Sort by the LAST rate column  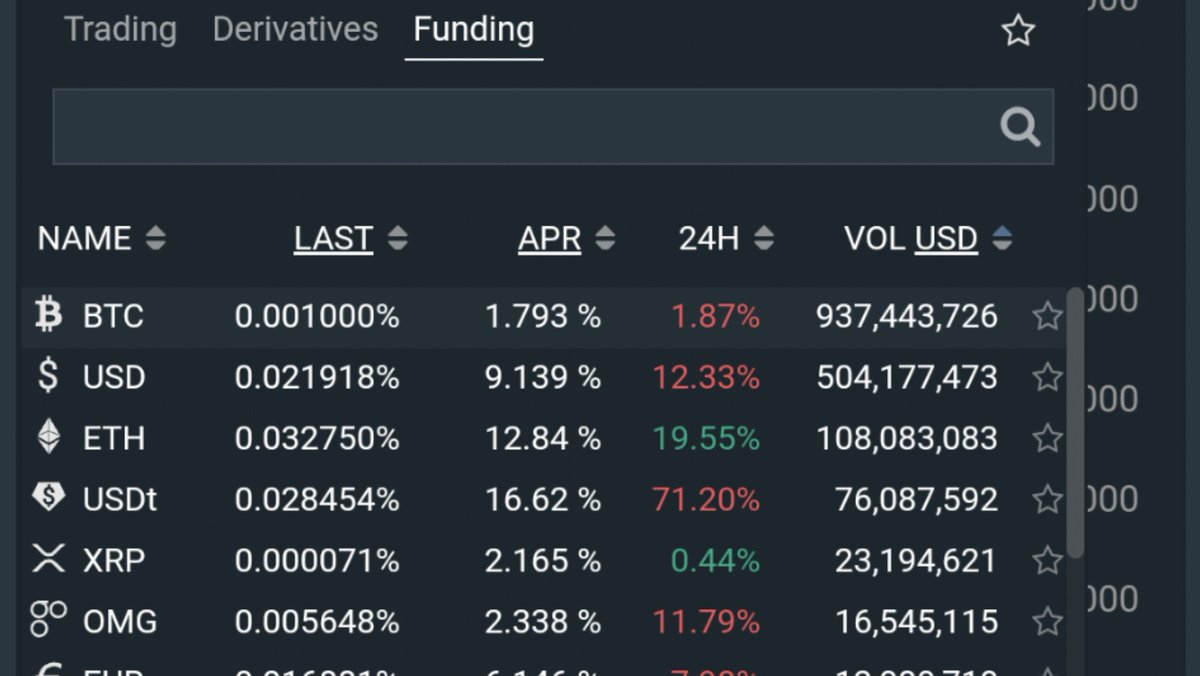coord(350,238)
